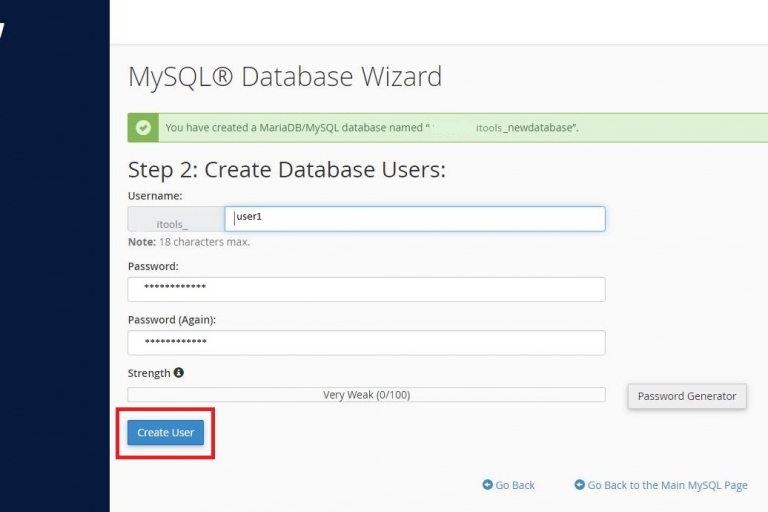Click the Username label
768x512 pixels.
(155, 196)
